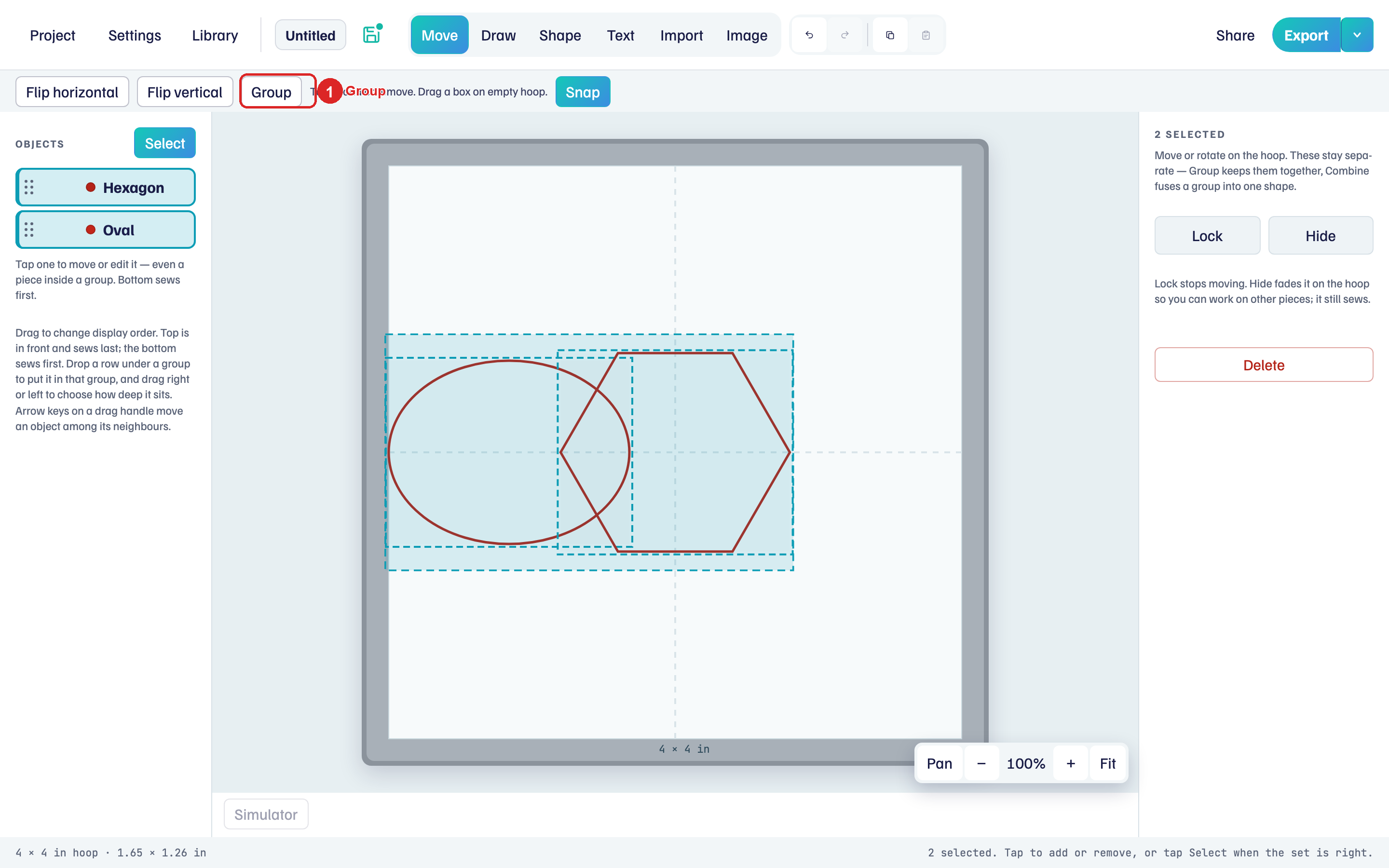Click the Flip horizontal button

[x=72, y=92]
